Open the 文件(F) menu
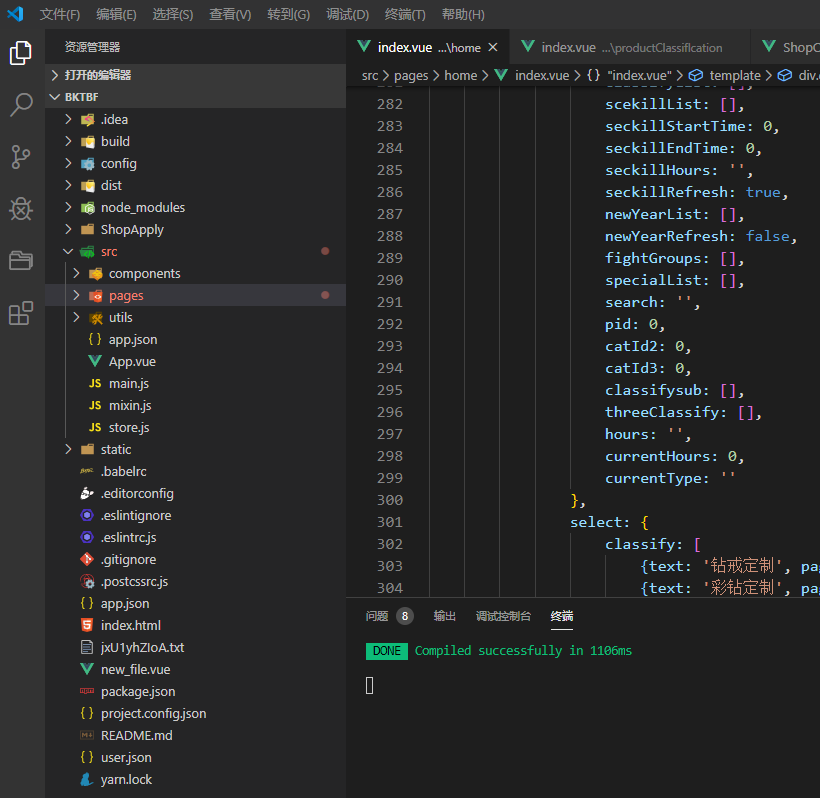 [60, 14]
